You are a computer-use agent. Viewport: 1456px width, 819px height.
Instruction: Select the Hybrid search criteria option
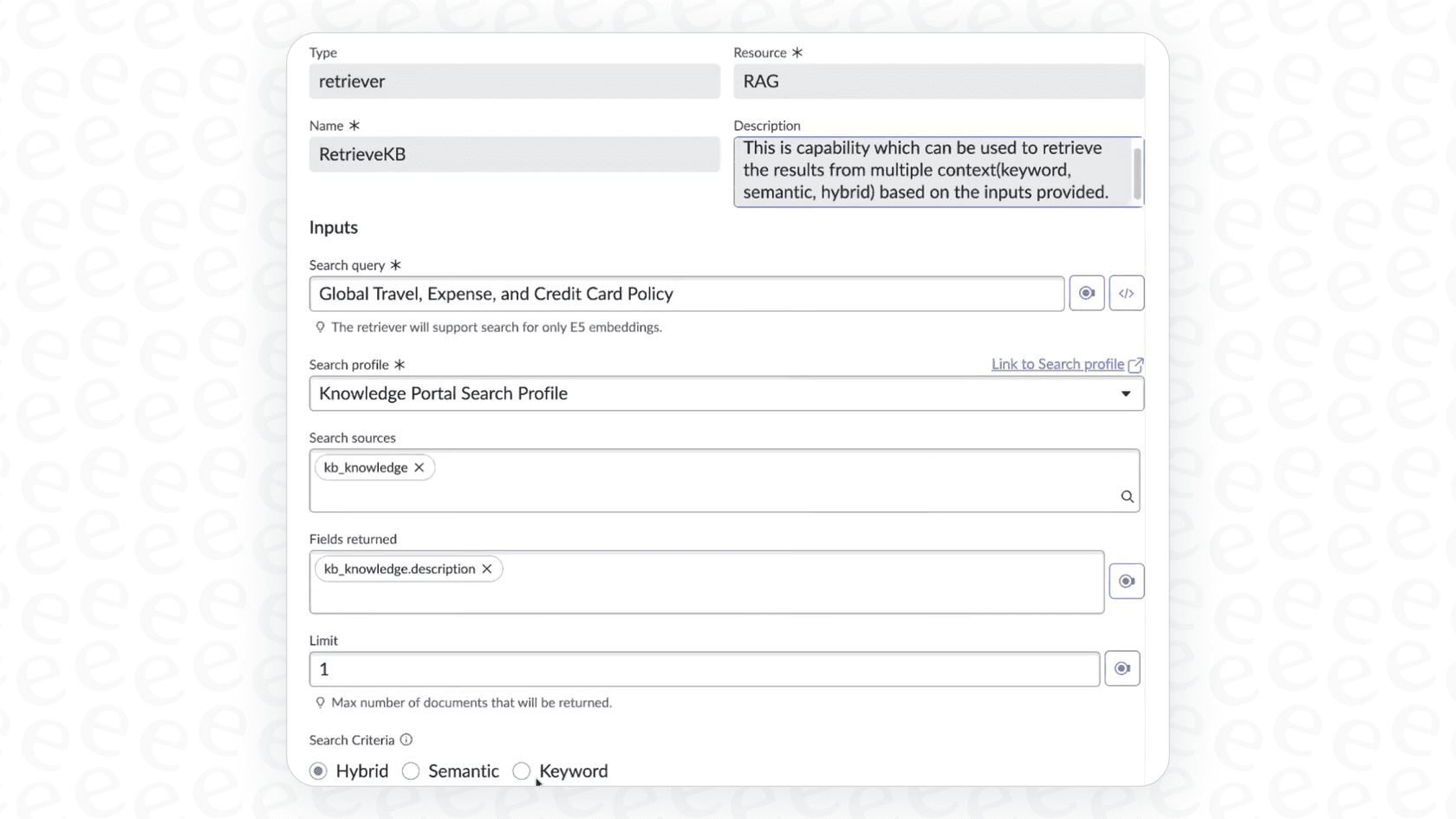pos(318,770)
